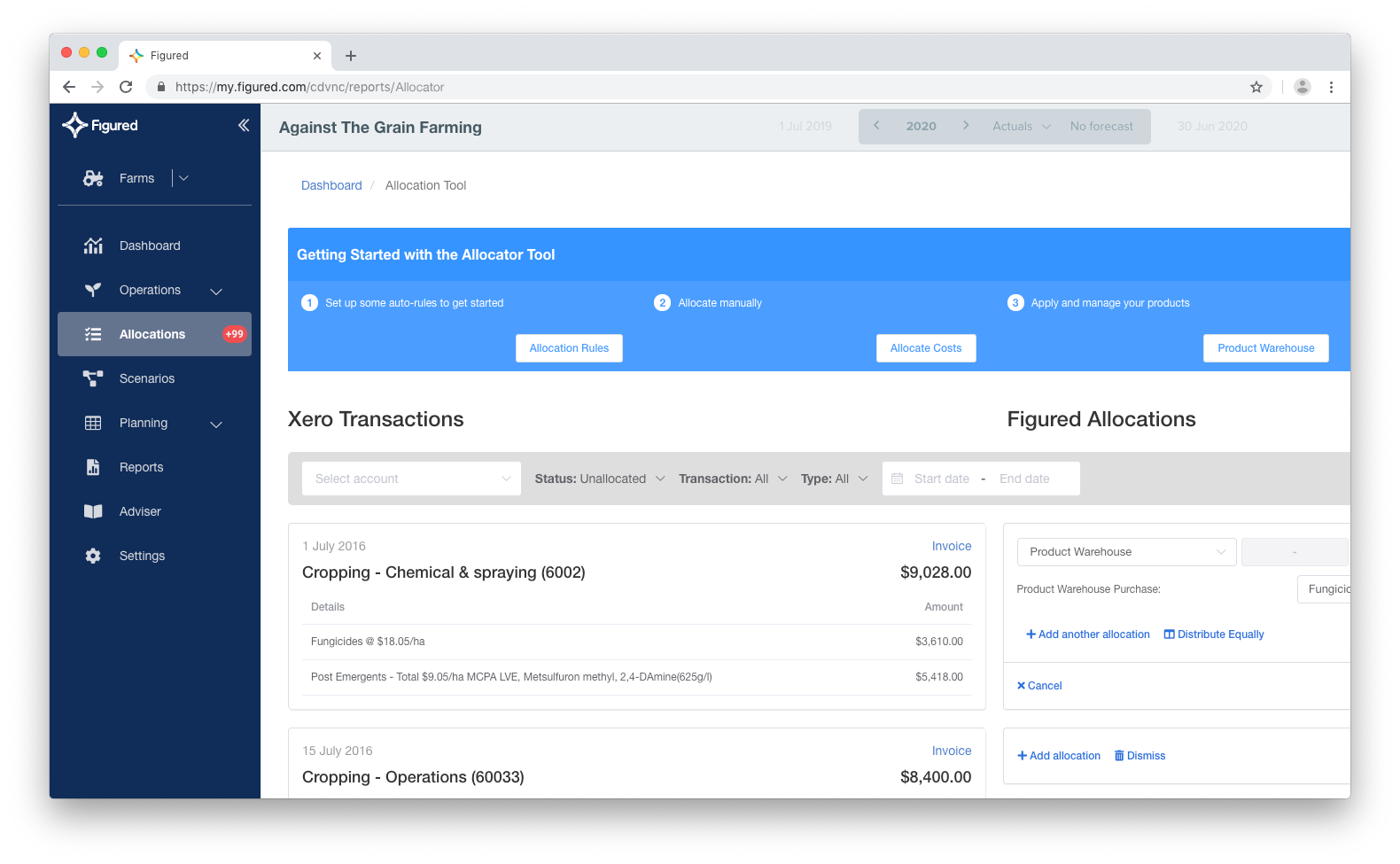Open the 1 July 2016 Invoice link
This screenshot has width=1400, height=864.
click(952, 546)
